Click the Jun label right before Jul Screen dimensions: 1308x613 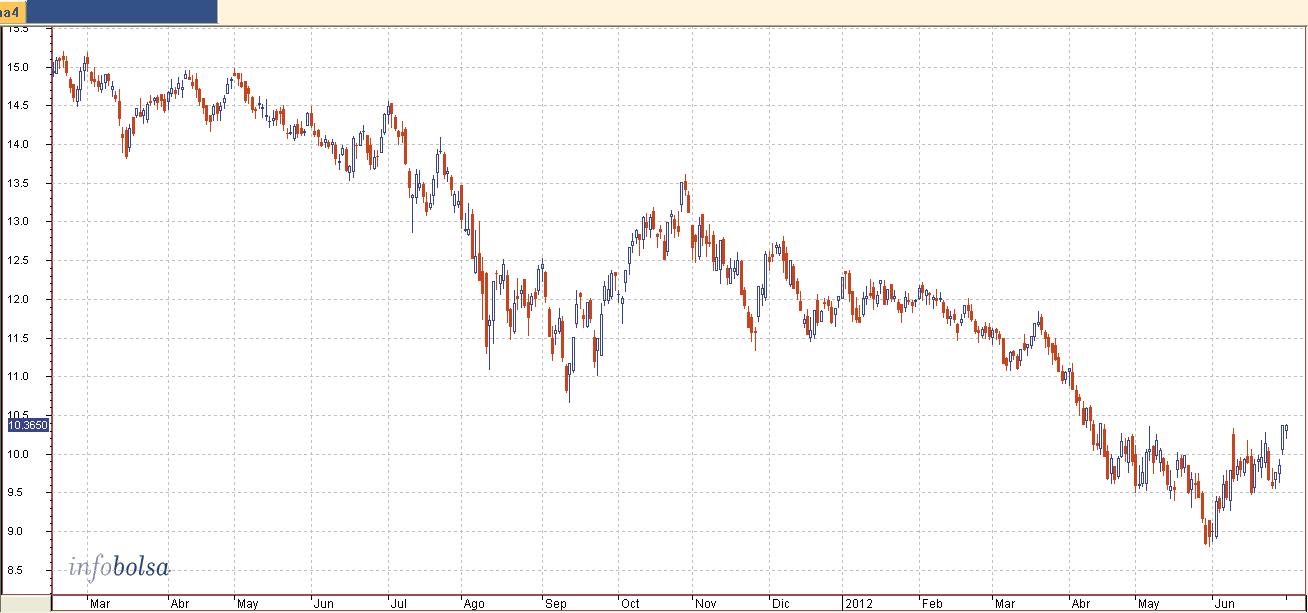324,604
